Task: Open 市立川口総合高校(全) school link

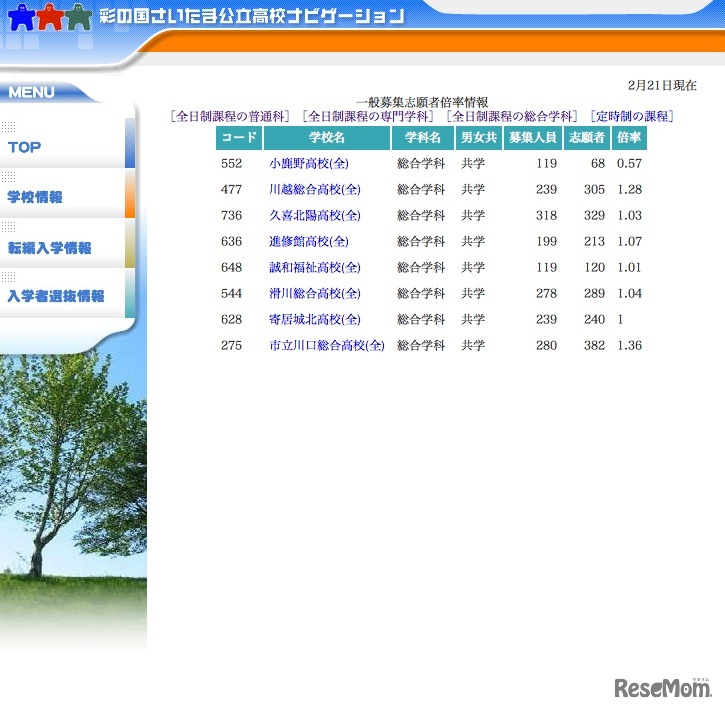Action: point(327,345)
